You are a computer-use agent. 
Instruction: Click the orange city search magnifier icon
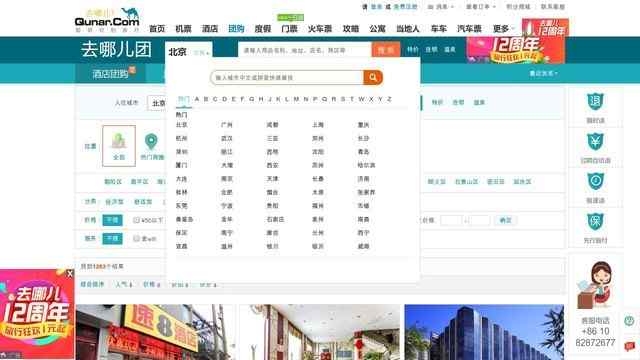pyautogui.click(x=373, y=78)
